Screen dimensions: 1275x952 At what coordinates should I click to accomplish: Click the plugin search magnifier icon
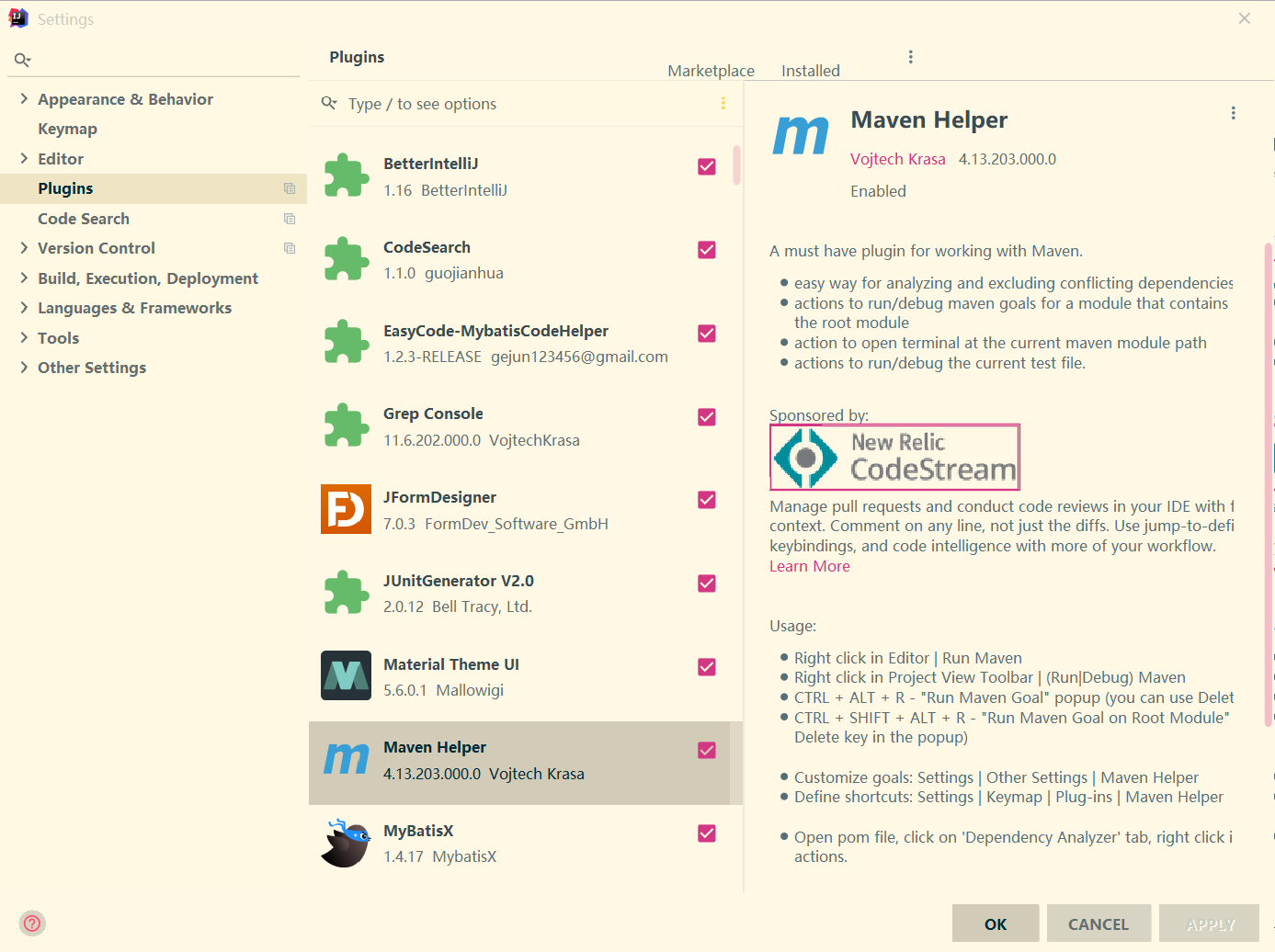(x=329, y=104)
